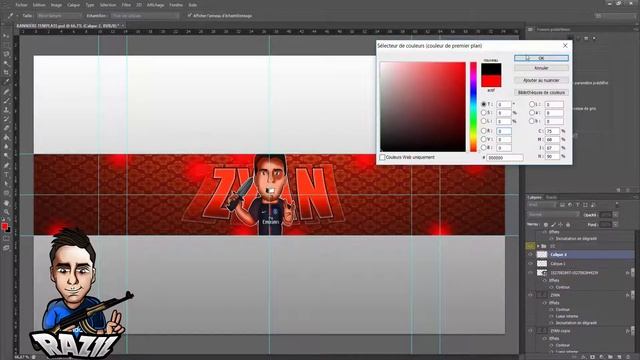Click inside the red color field
Viewport: 640px width, 360px height.
point(423,107)
